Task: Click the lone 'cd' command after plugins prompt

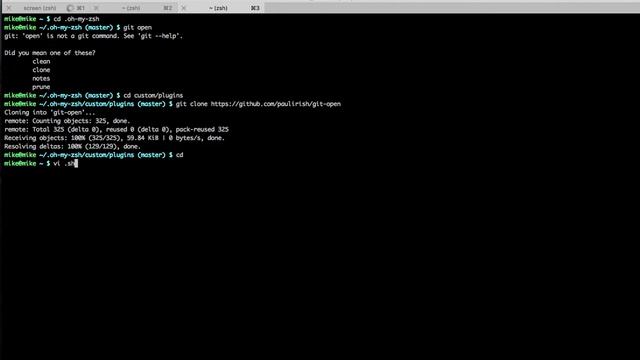Action: pyautogui.click(x=179, y=155)
